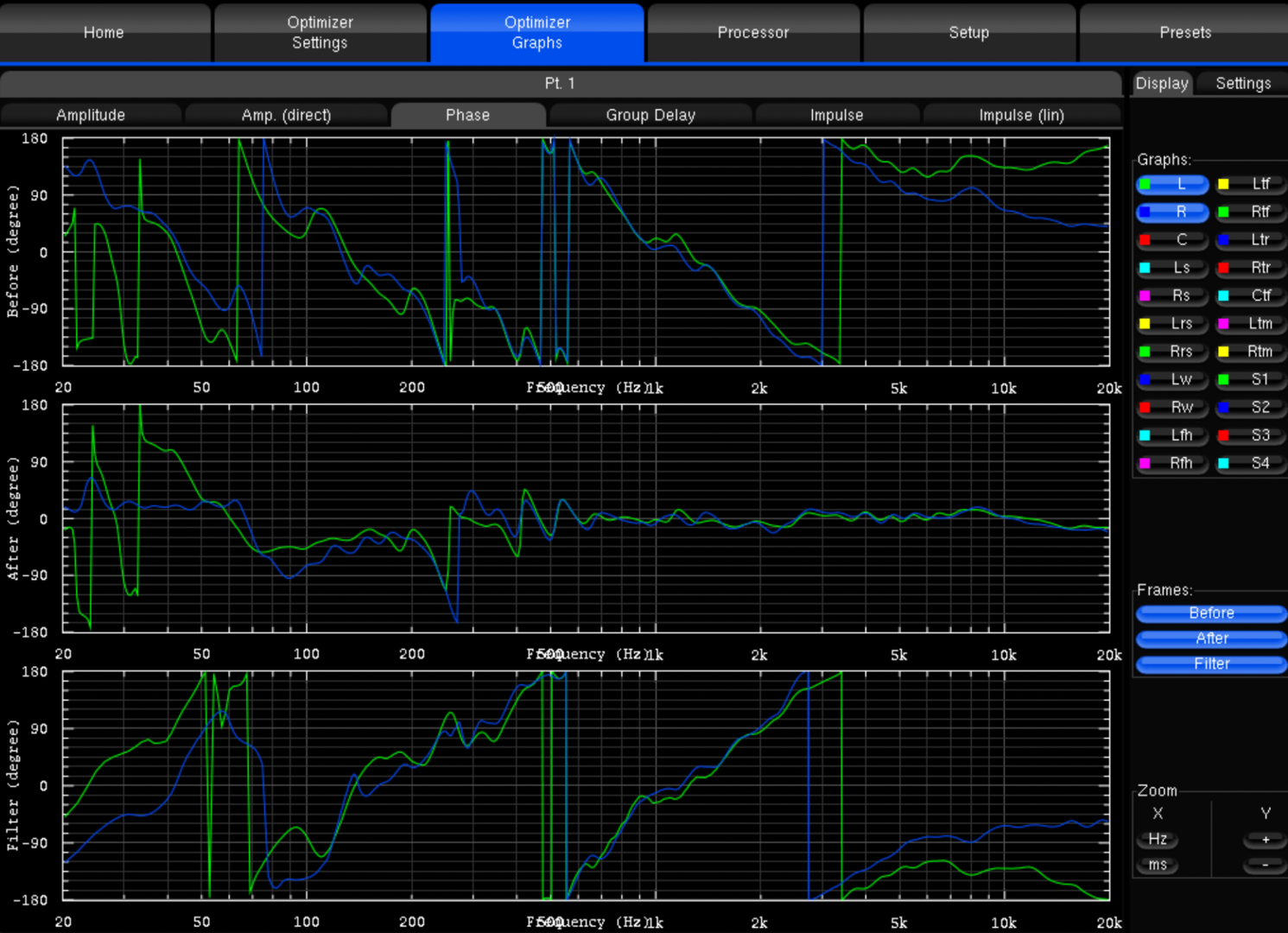Toggle the R channel graph

[x=1172, y=212]
